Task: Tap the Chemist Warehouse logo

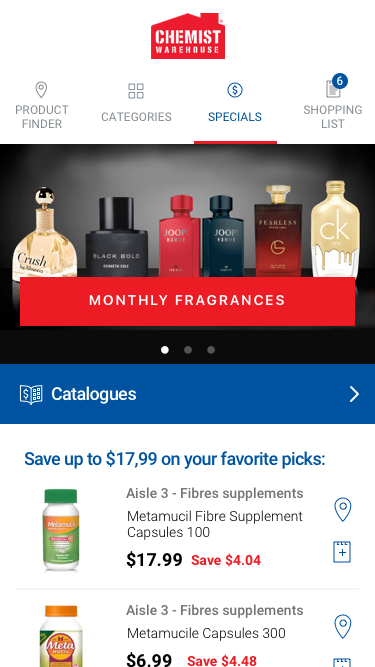Action: (188, 36)
